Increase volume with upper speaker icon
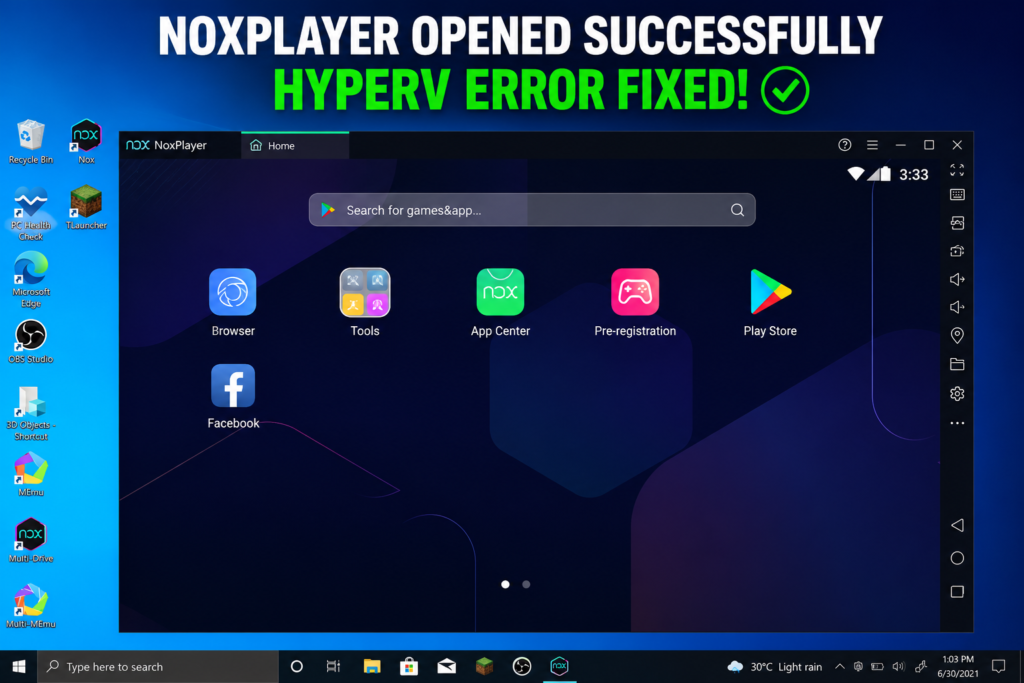The image size is (1024, 683). click(957, 279)
